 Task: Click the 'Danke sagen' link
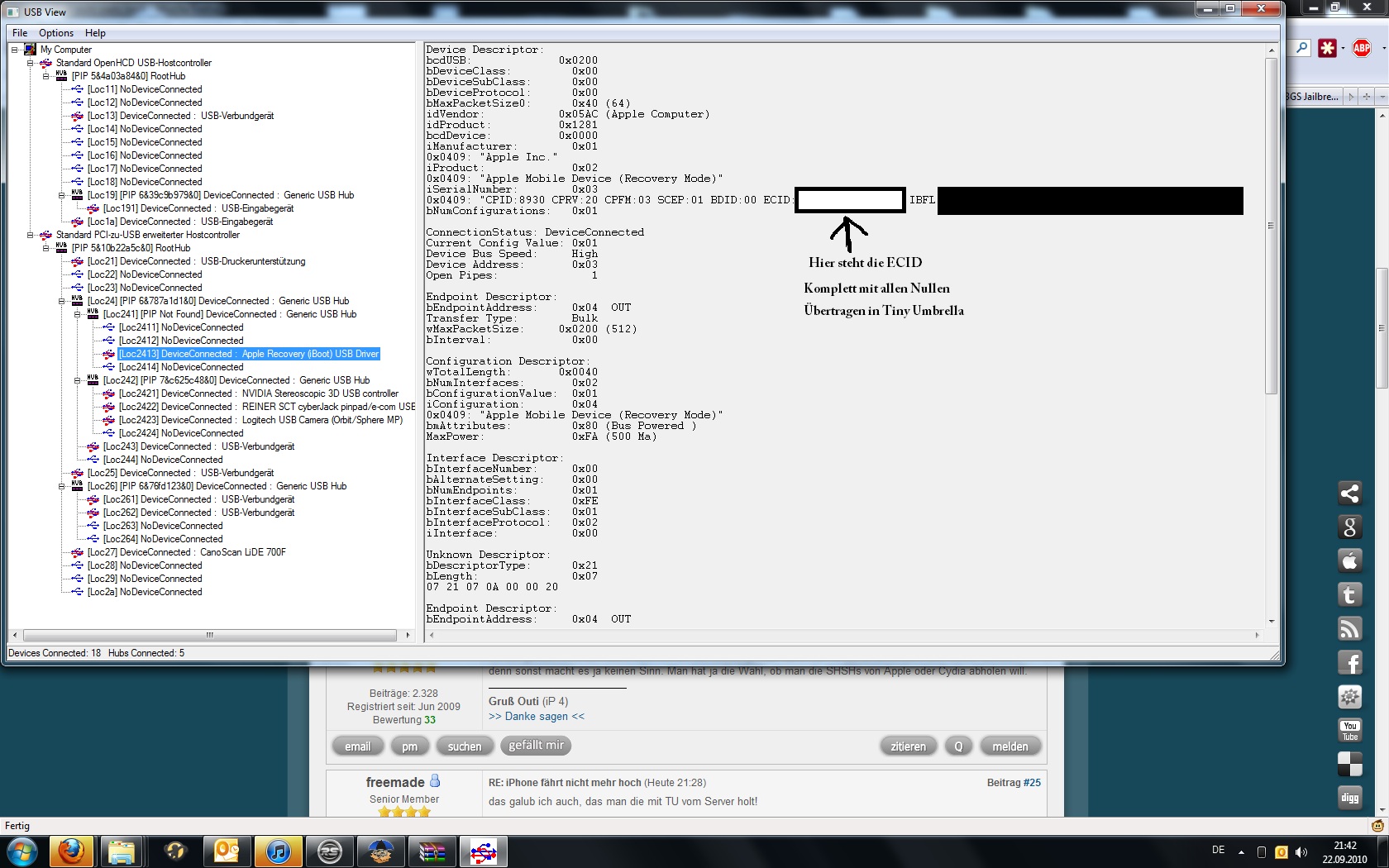click(x=536, y=717)
